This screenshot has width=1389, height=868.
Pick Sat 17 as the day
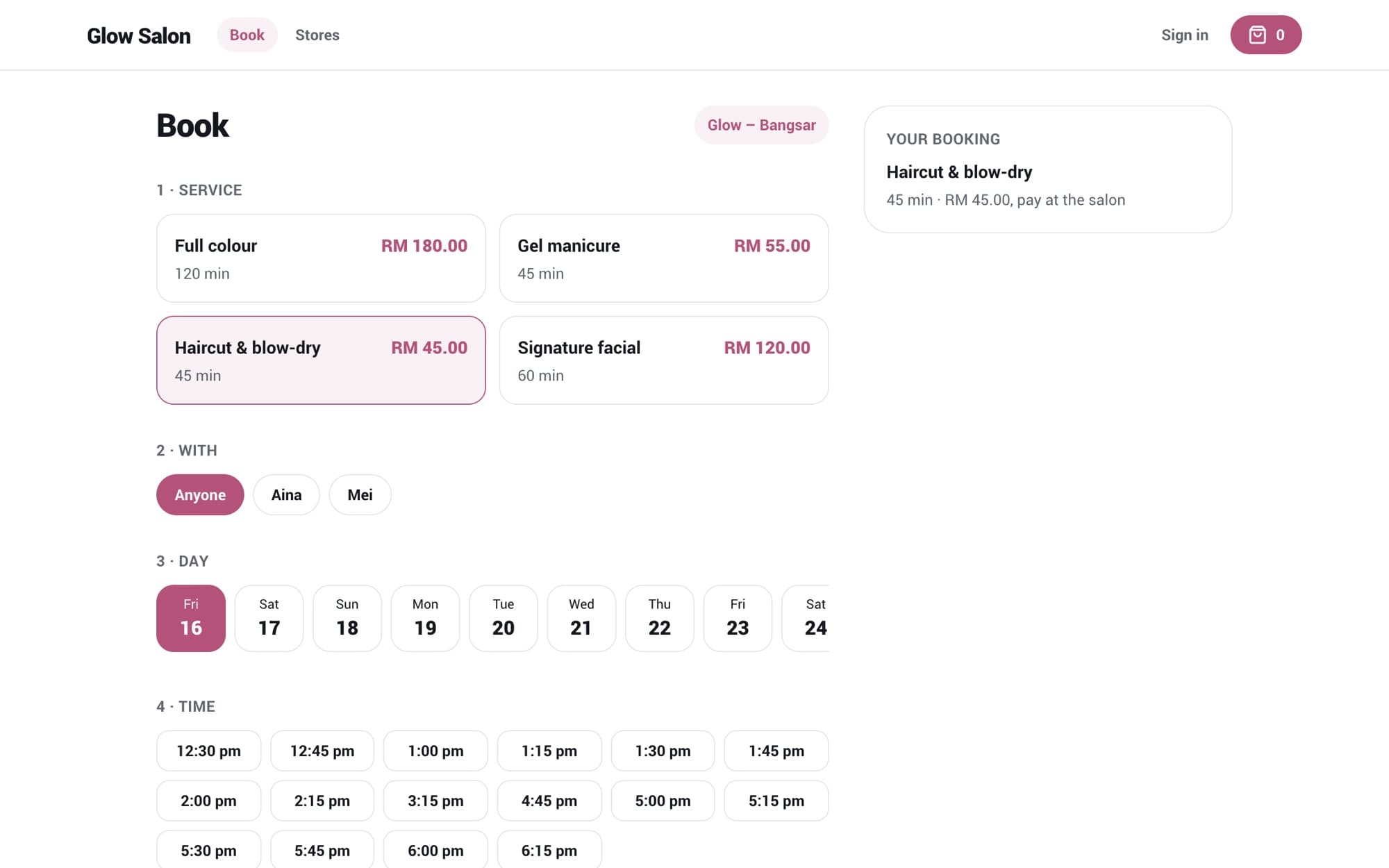click(x=269, y=618)
